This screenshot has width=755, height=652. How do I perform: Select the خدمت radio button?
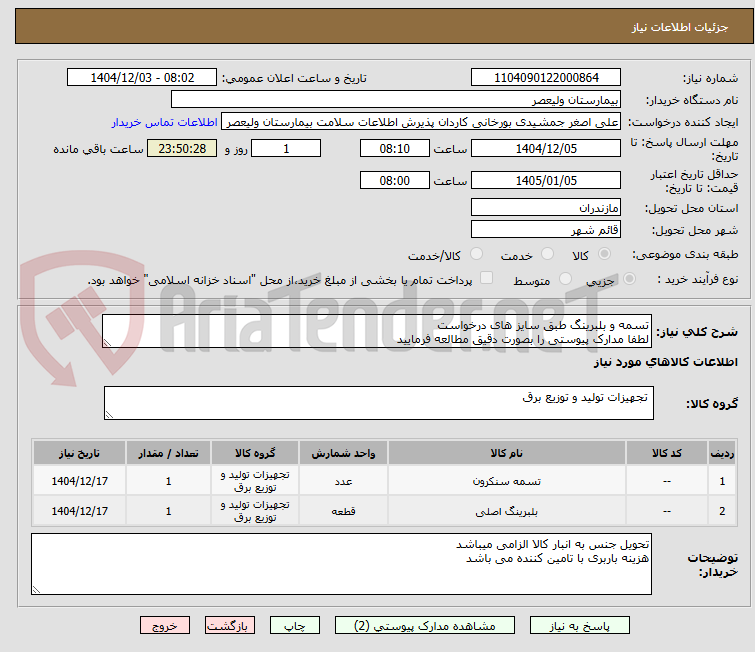tap(547, 254)
